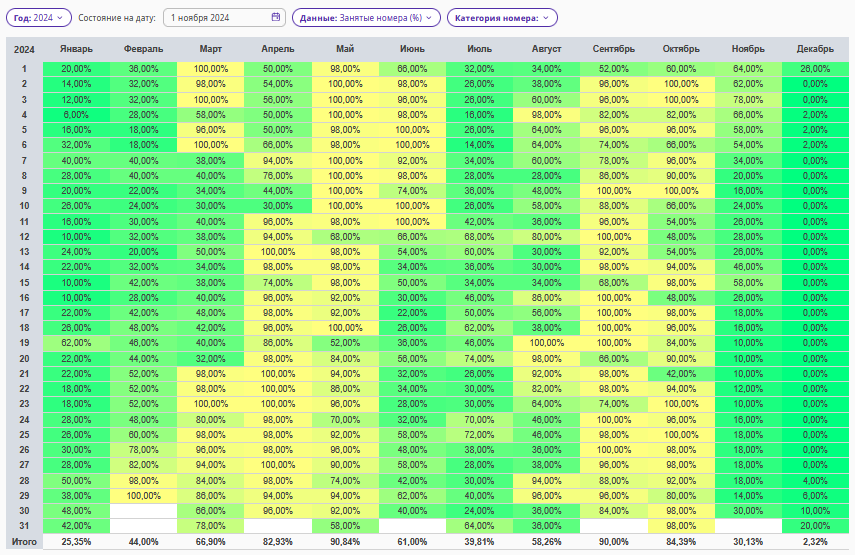Screen dimensions: 855x555
Task: Select the Декабрь column header
Action: click(815, 49)
